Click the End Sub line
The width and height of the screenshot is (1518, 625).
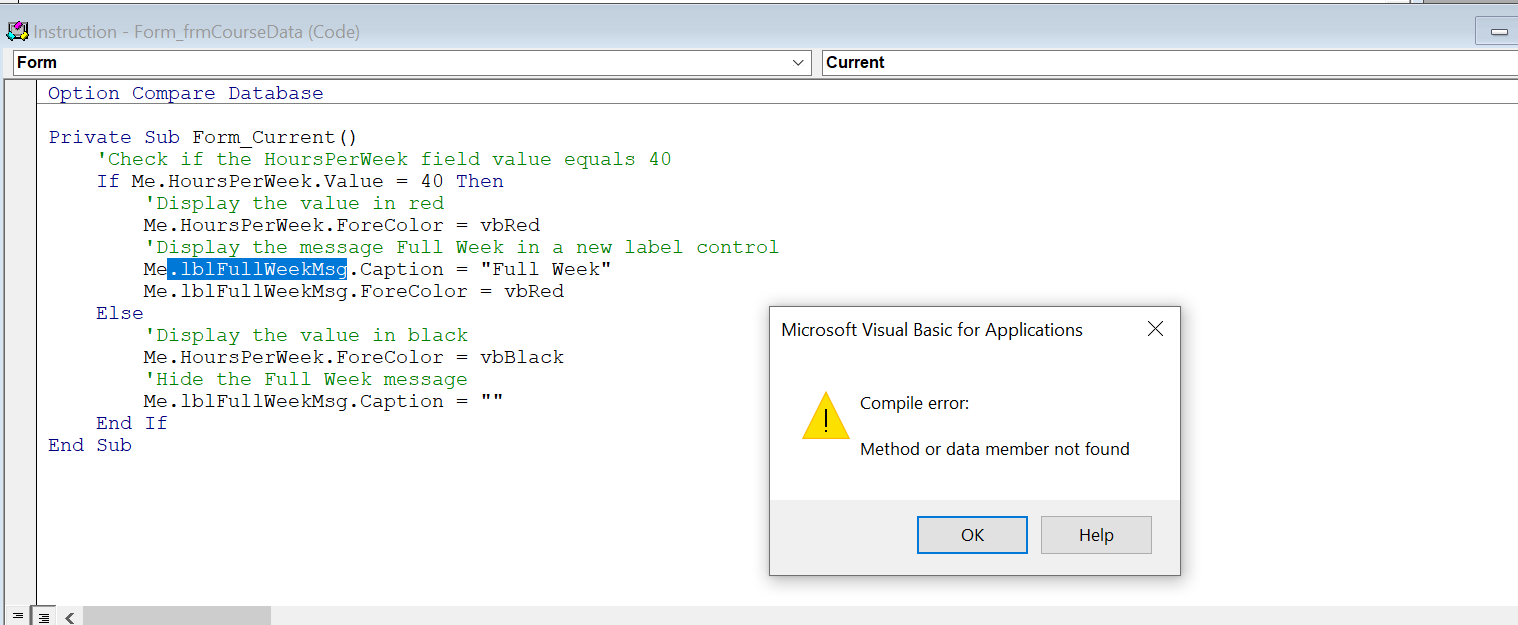click(89, 444)
